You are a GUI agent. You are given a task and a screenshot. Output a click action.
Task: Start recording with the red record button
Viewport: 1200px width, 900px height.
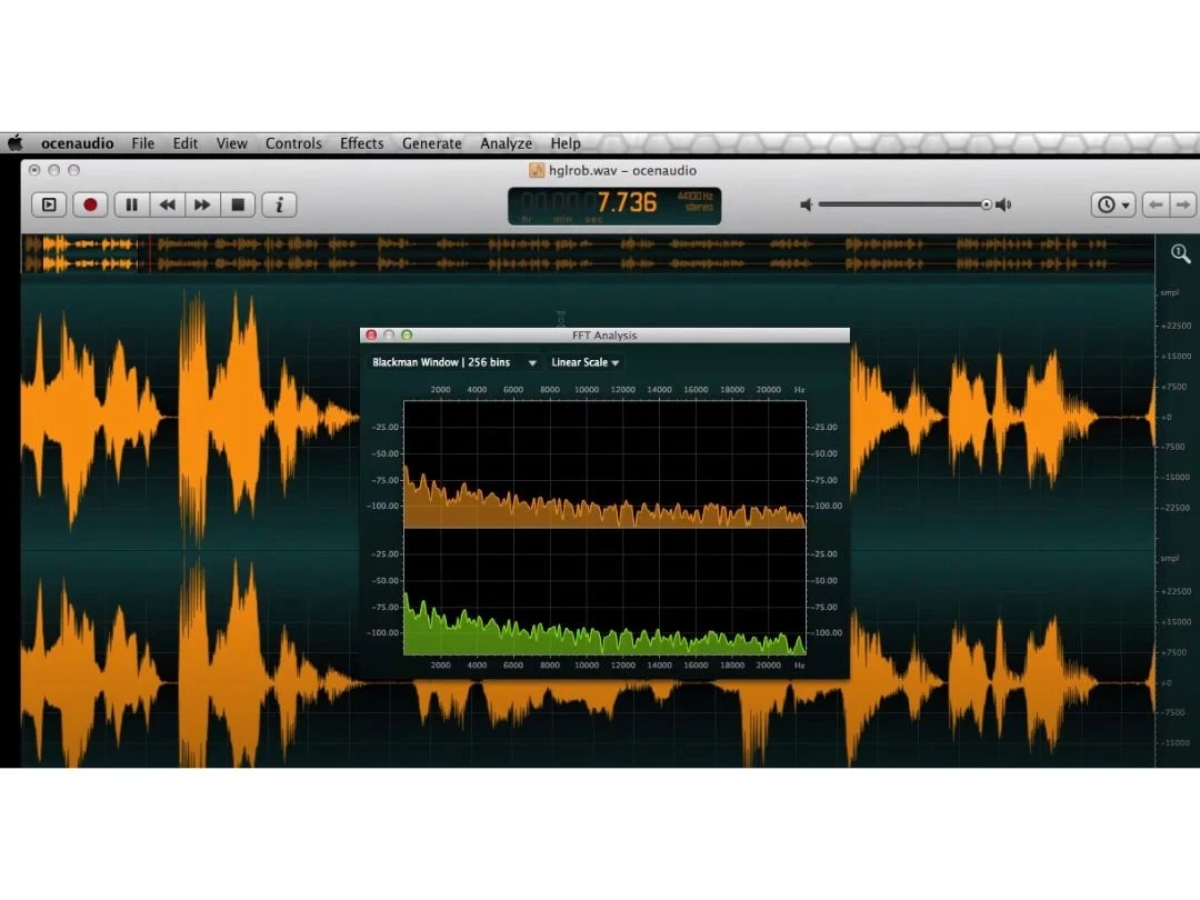[x=90, y=205]
